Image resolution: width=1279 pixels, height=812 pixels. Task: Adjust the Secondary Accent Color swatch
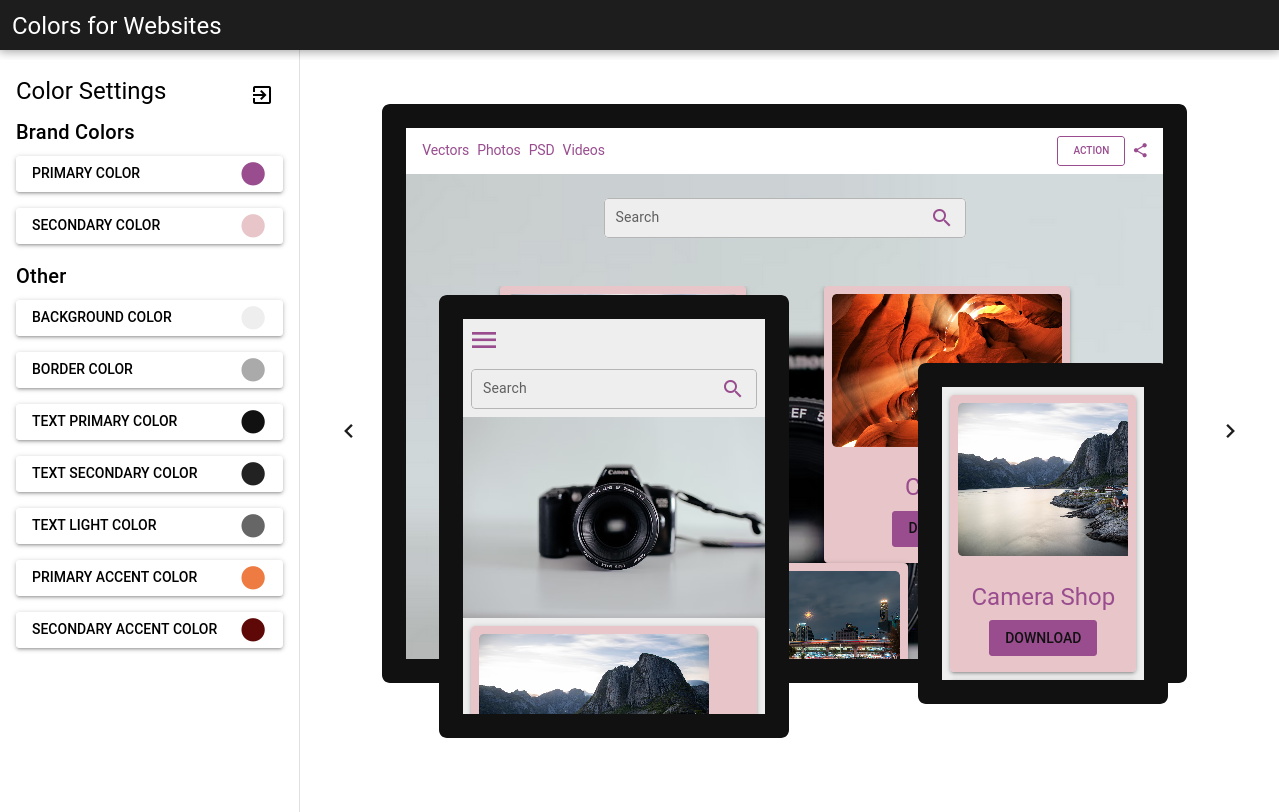pos(252,629)
